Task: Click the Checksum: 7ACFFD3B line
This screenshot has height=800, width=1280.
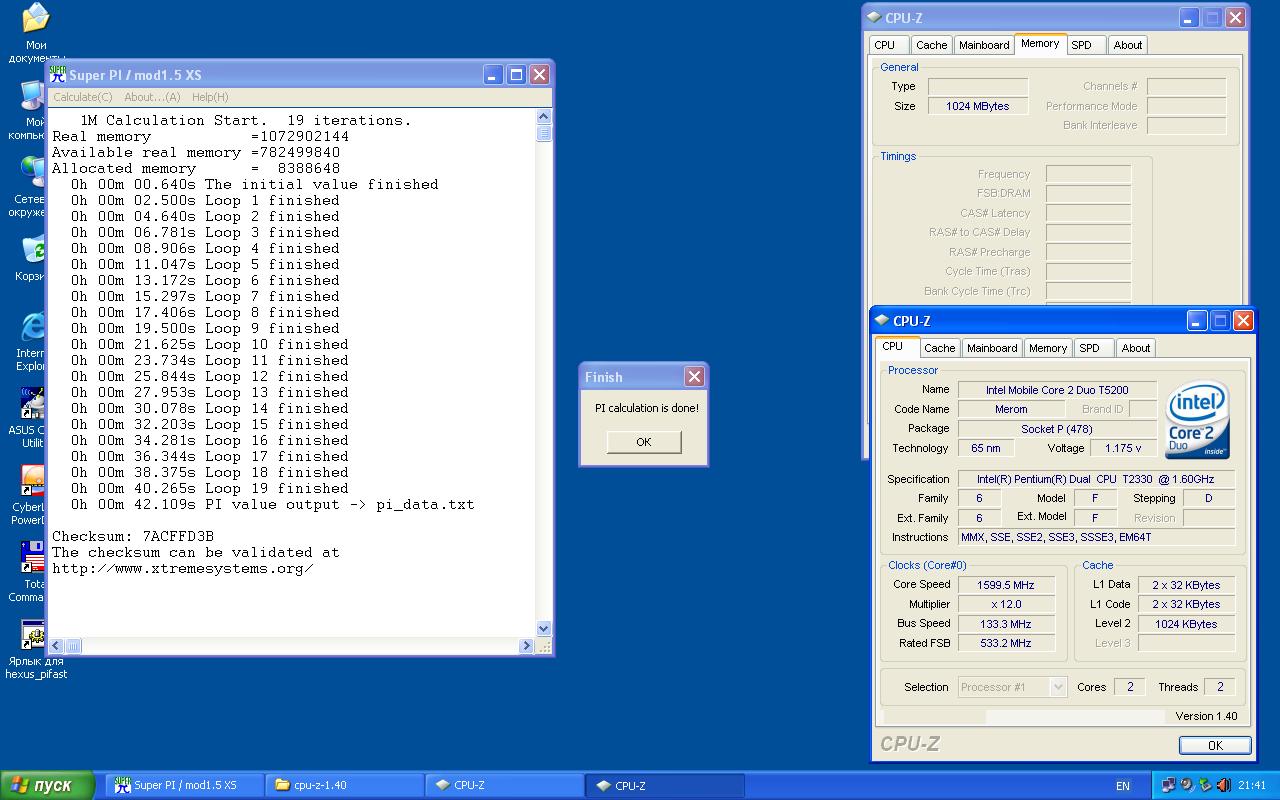Action: 133,537
